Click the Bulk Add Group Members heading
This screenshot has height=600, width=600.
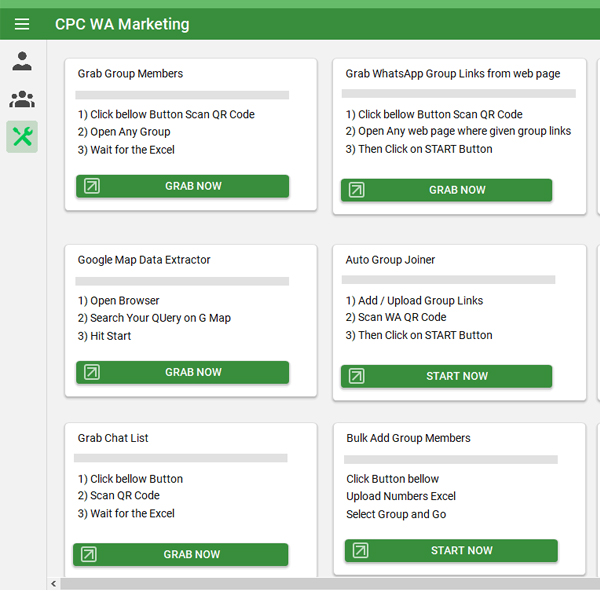(408, 438)
